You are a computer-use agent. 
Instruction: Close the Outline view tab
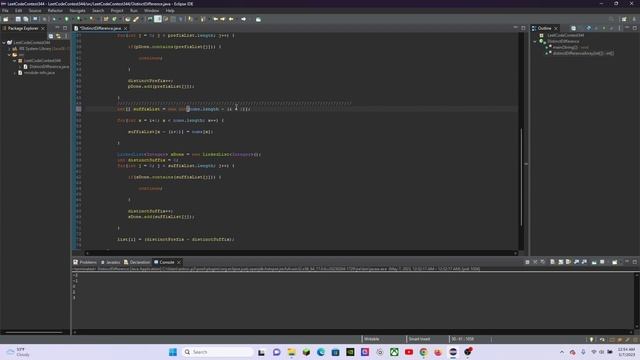pos(556,28)
